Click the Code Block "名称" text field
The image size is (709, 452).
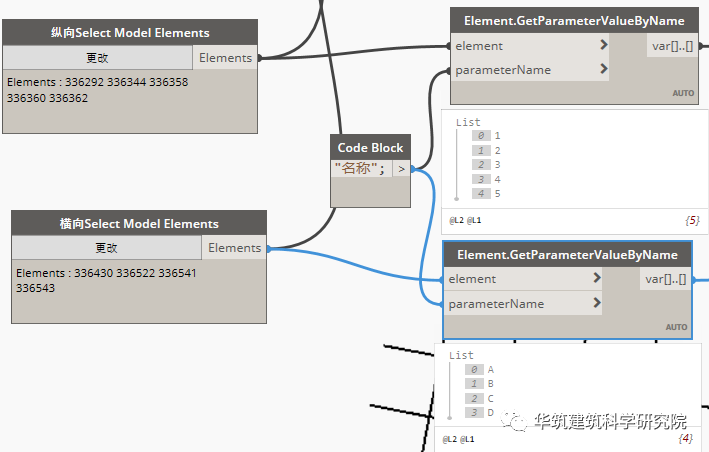click(x=361, y=169)
